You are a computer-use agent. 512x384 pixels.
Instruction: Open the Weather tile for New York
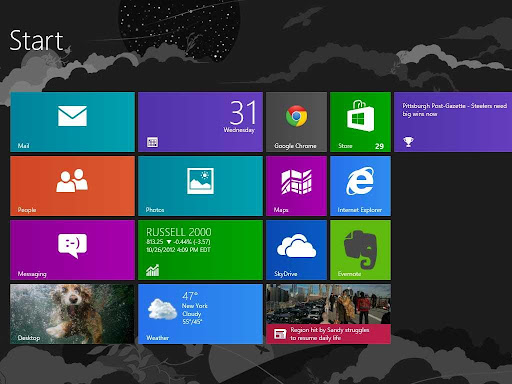coord(200,314)
